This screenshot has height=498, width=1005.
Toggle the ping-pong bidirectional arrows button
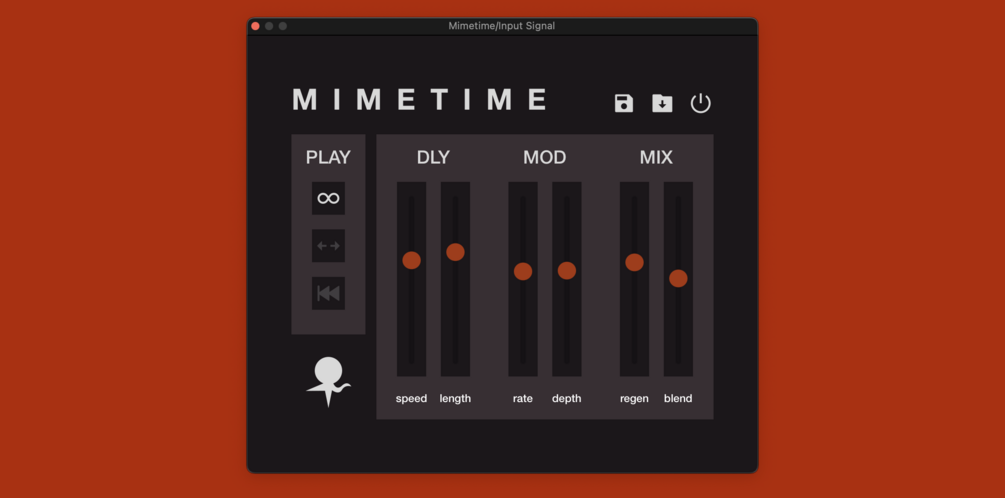(x=328, y=245)
